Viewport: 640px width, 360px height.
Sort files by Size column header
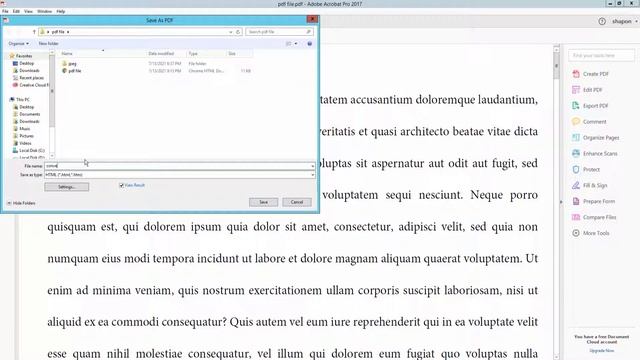click(x=240, y=53)
